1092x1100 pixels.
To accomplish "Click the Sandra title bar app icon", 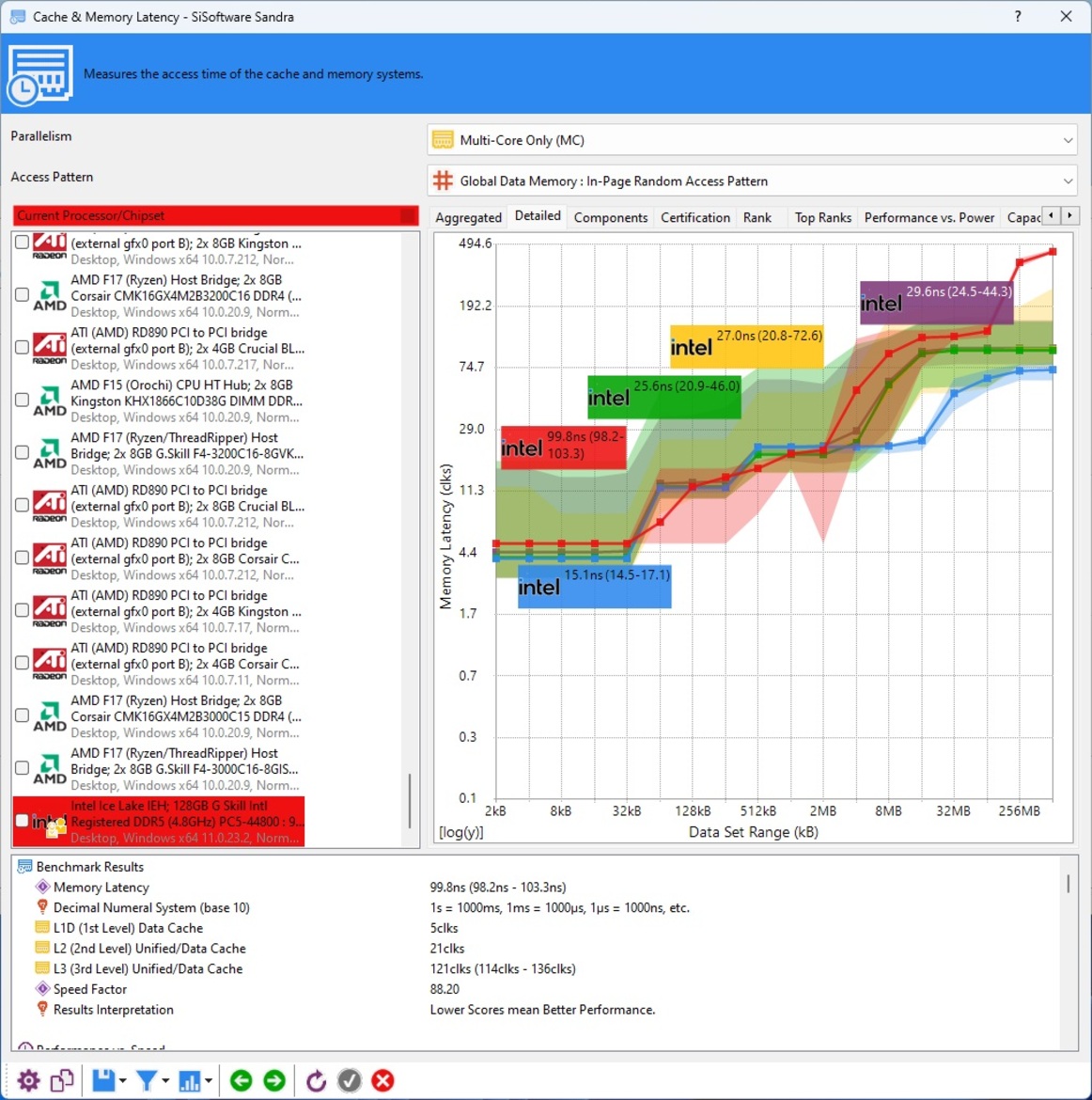I will [18, 16].
